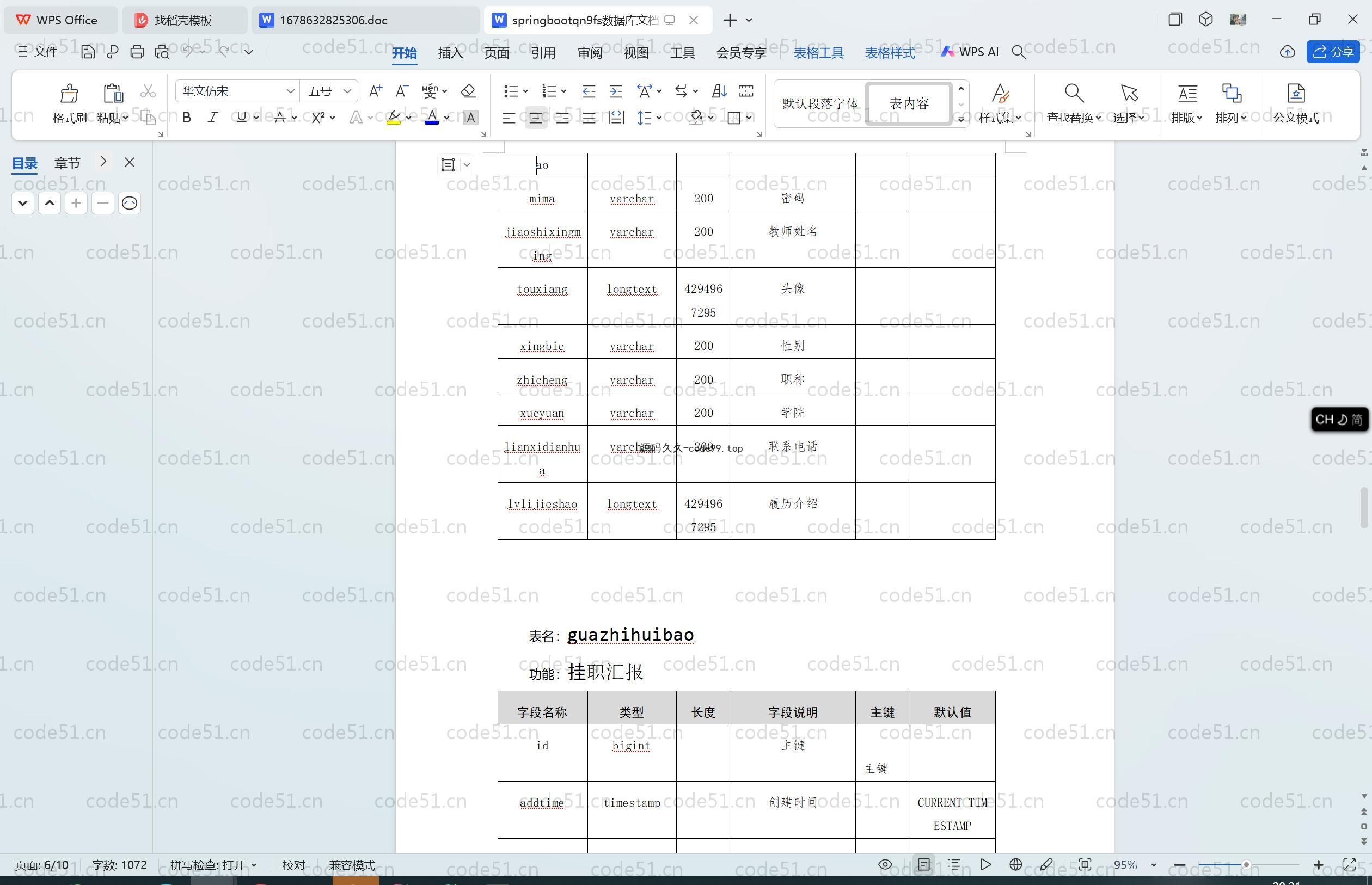This screenshot has width=1372, height=885.
Task: Click the vertical scrollbar thumb
Action: pos(1364,508)
